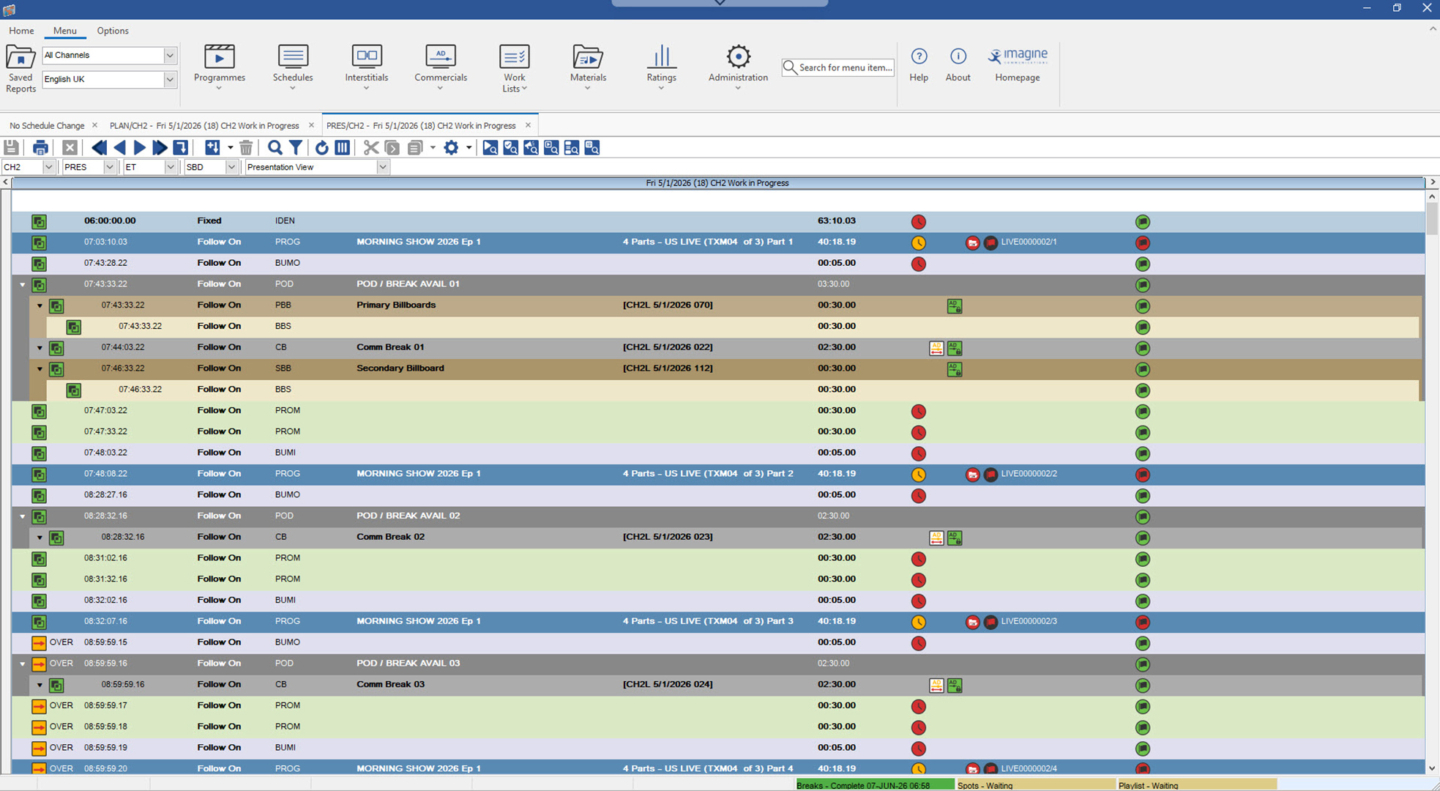Click the Search for menu item field

[x=838, y=67]
